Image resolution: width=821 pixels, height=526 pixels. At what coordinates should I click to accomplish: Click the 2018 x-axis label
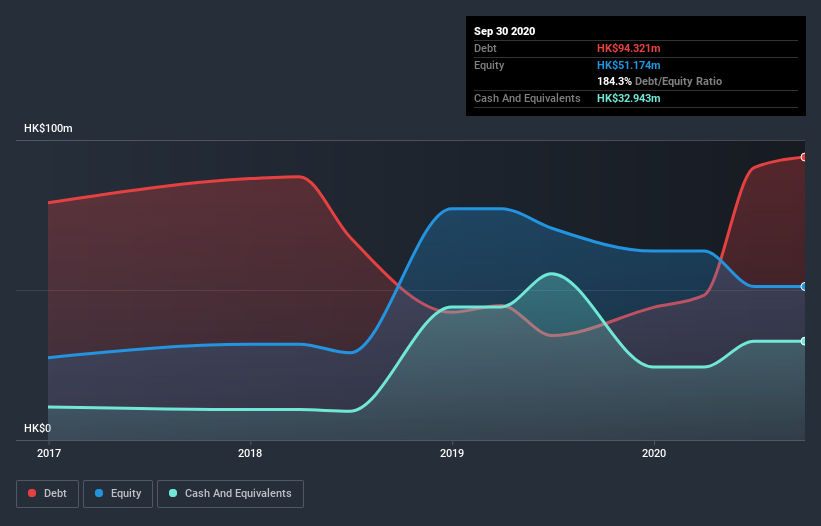(250, 453)
